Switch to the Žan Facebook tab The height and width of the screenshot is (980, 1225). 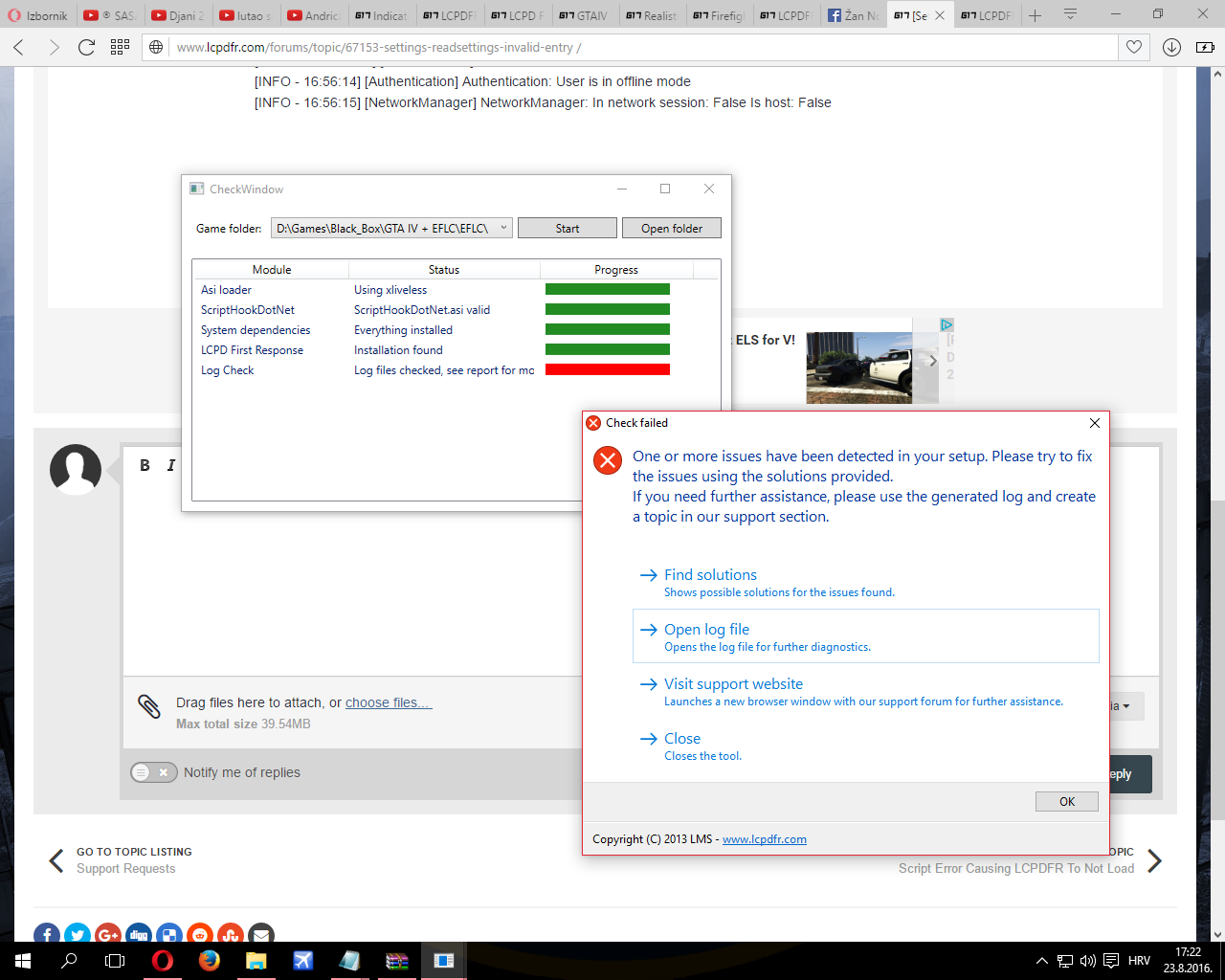coord(854,15)
